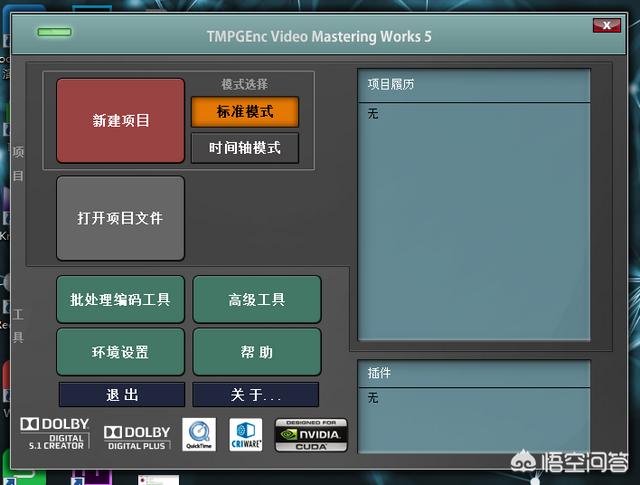The width and height of the screenshot is (640, 485).
Task: Close the TMPGEnc window with X
Action: (607, 25)
